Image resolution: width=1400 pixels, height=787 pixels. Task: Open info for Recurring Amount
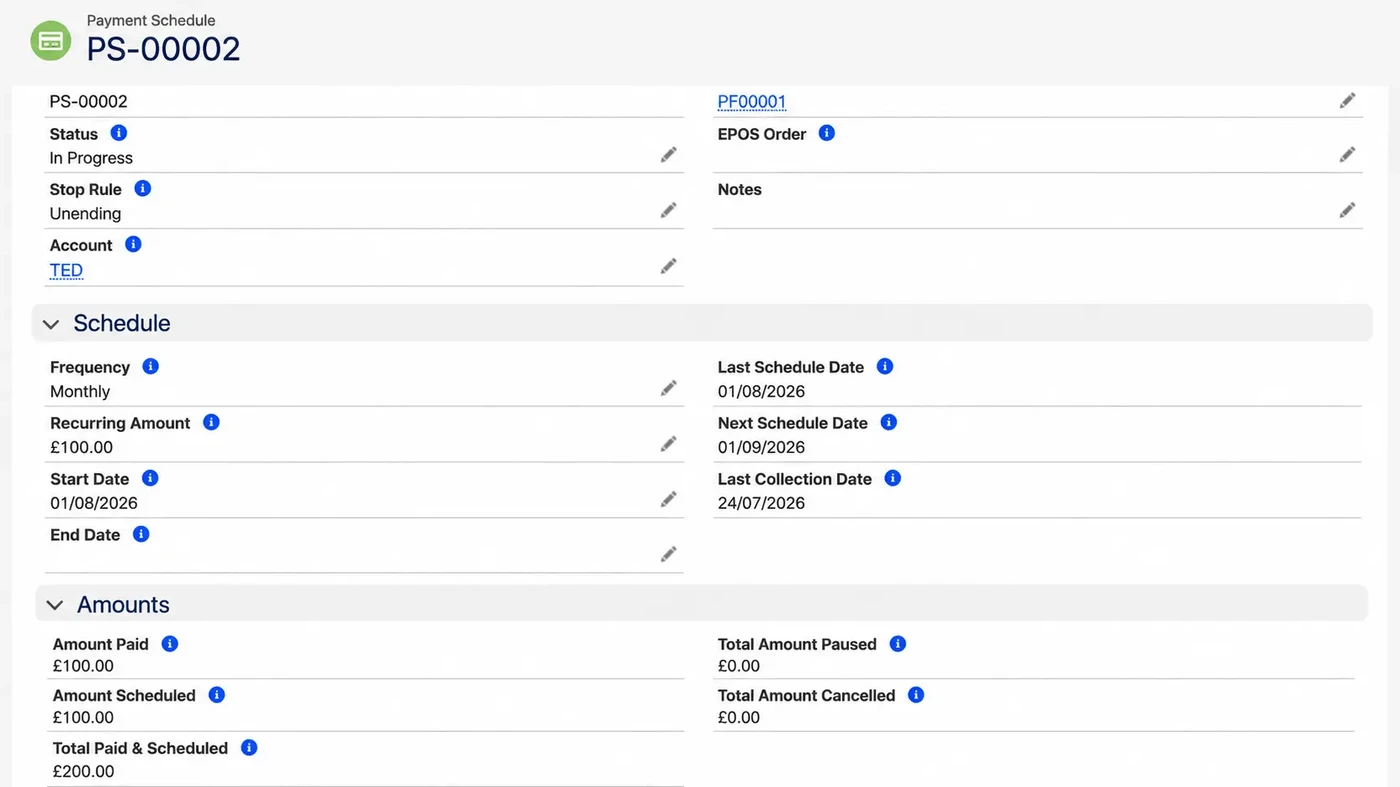tap(211, 422)
